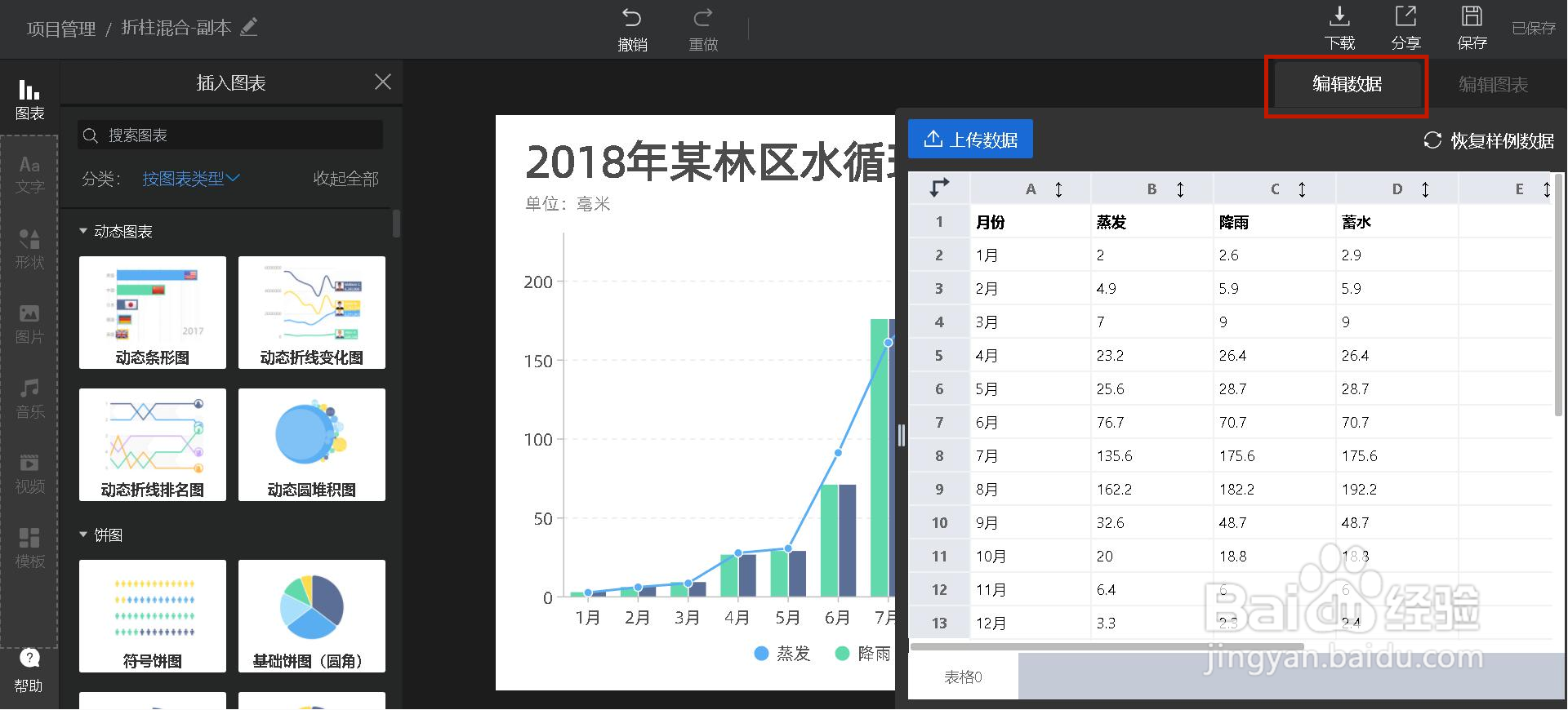Viewport: 1568px width, 710px height.
Task: Click sort arrow on column D
Action: pos(1425,189)
